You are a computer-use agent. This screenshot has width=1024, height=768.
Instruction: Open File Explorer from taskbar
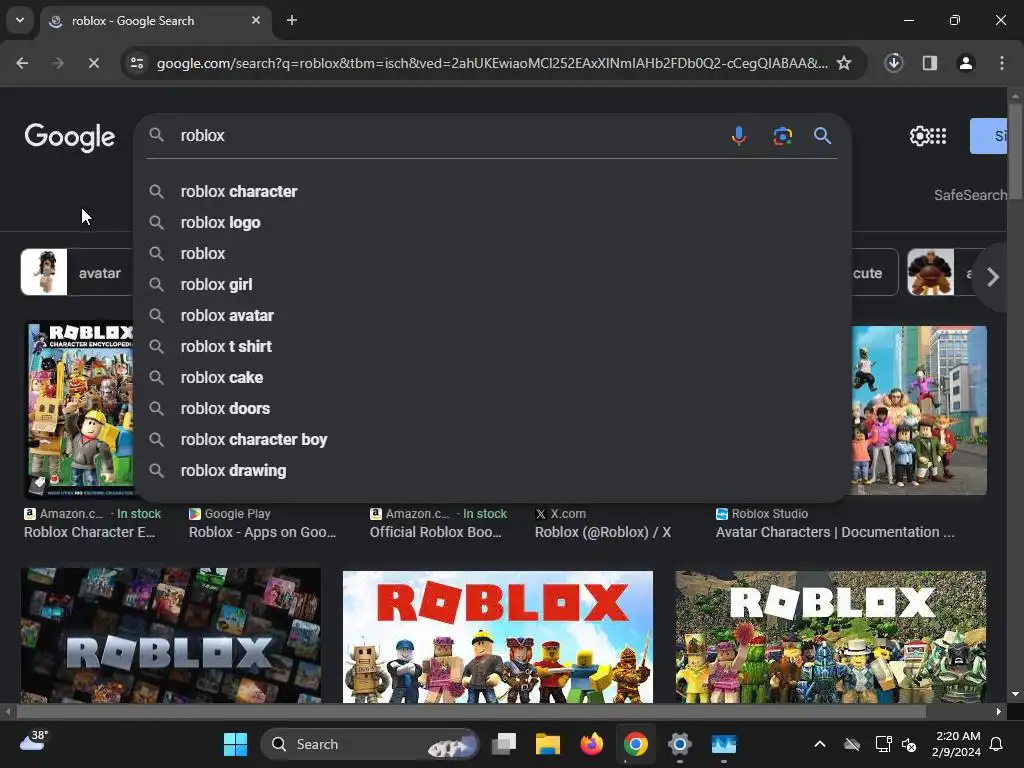pos(547,744)
